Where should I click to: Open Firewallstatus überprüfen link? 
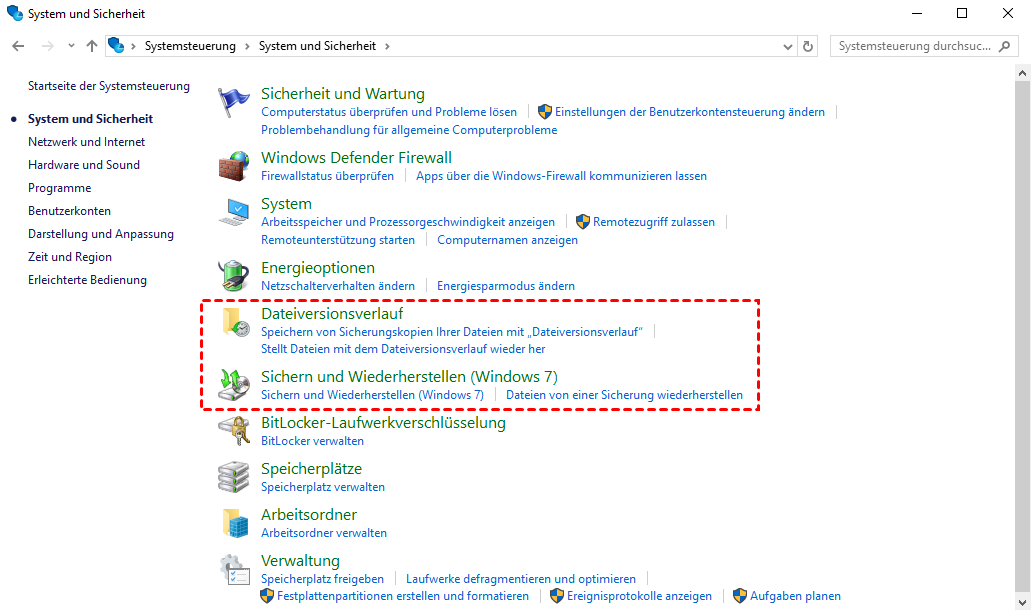click(327, 176)
